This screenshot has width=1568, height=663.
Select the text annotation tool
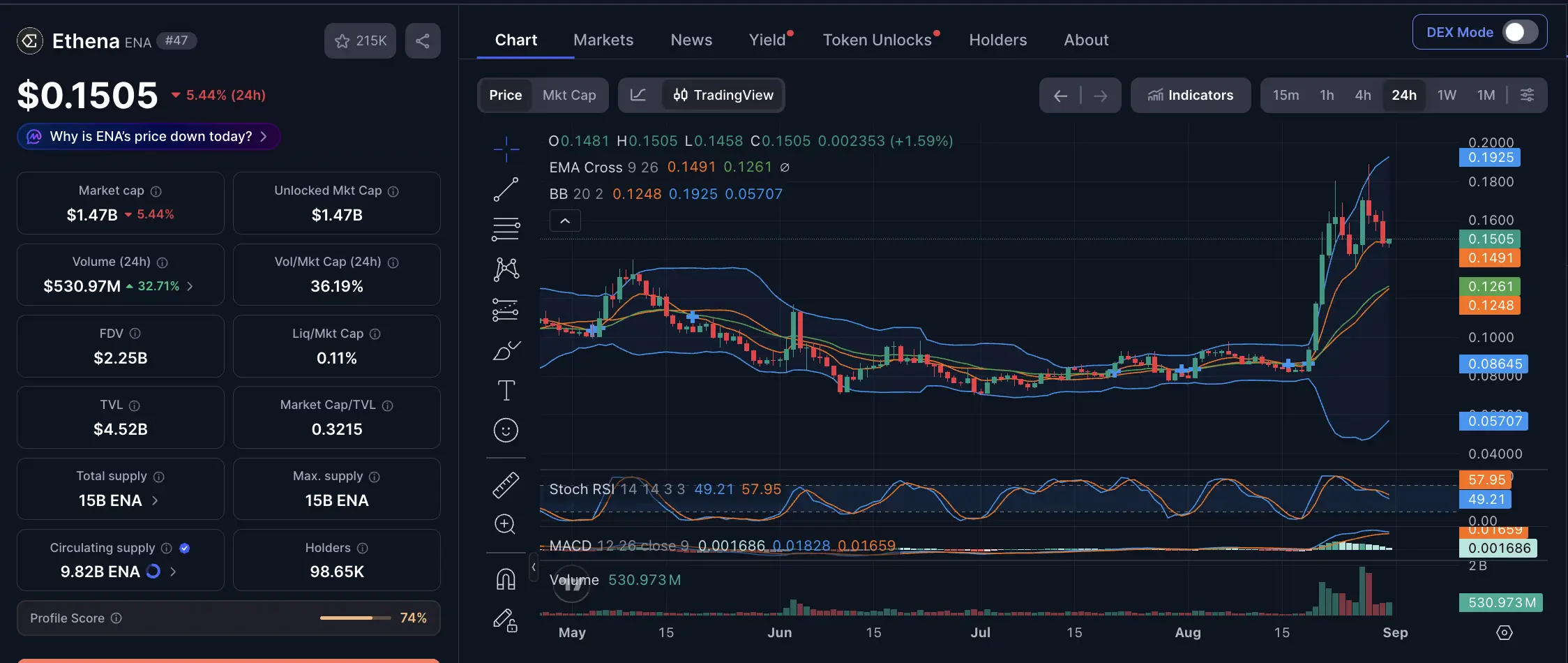pos(506,390)
